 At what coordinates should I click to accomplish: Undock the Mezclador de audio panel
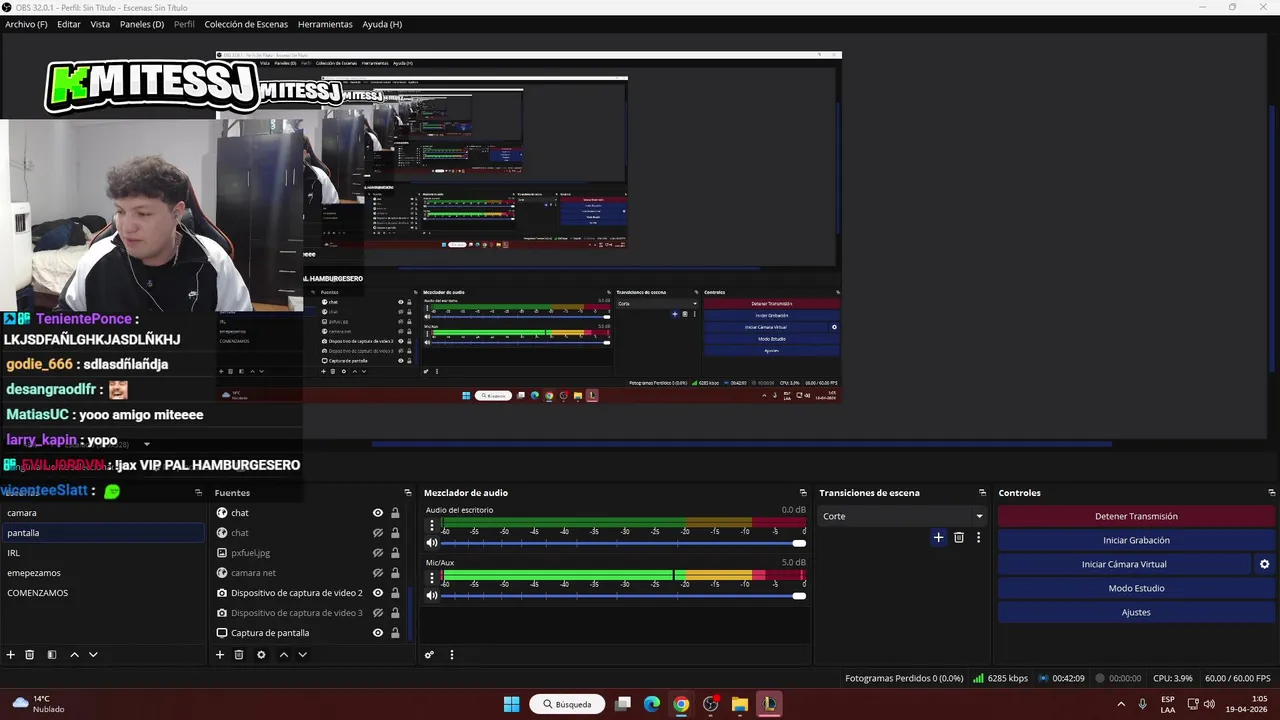click(803, 492)
